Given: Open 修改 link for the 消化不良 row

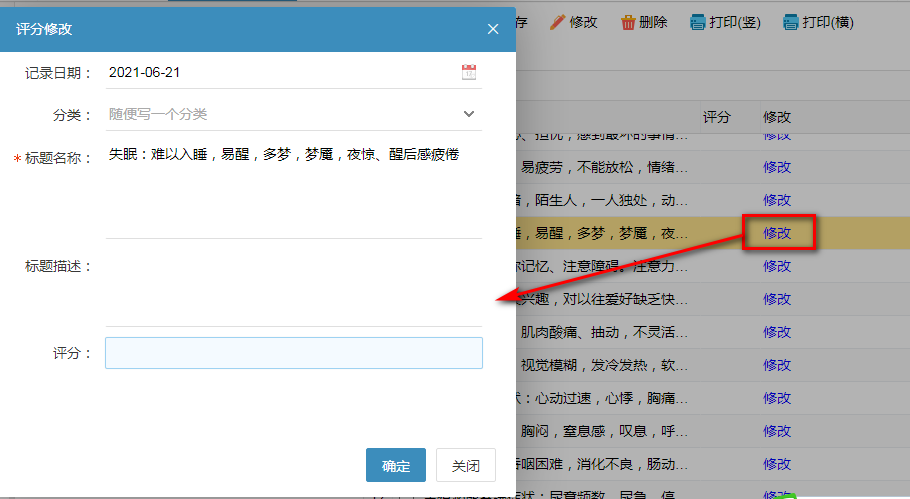Looking at the screenshot, I should (777, 465).
